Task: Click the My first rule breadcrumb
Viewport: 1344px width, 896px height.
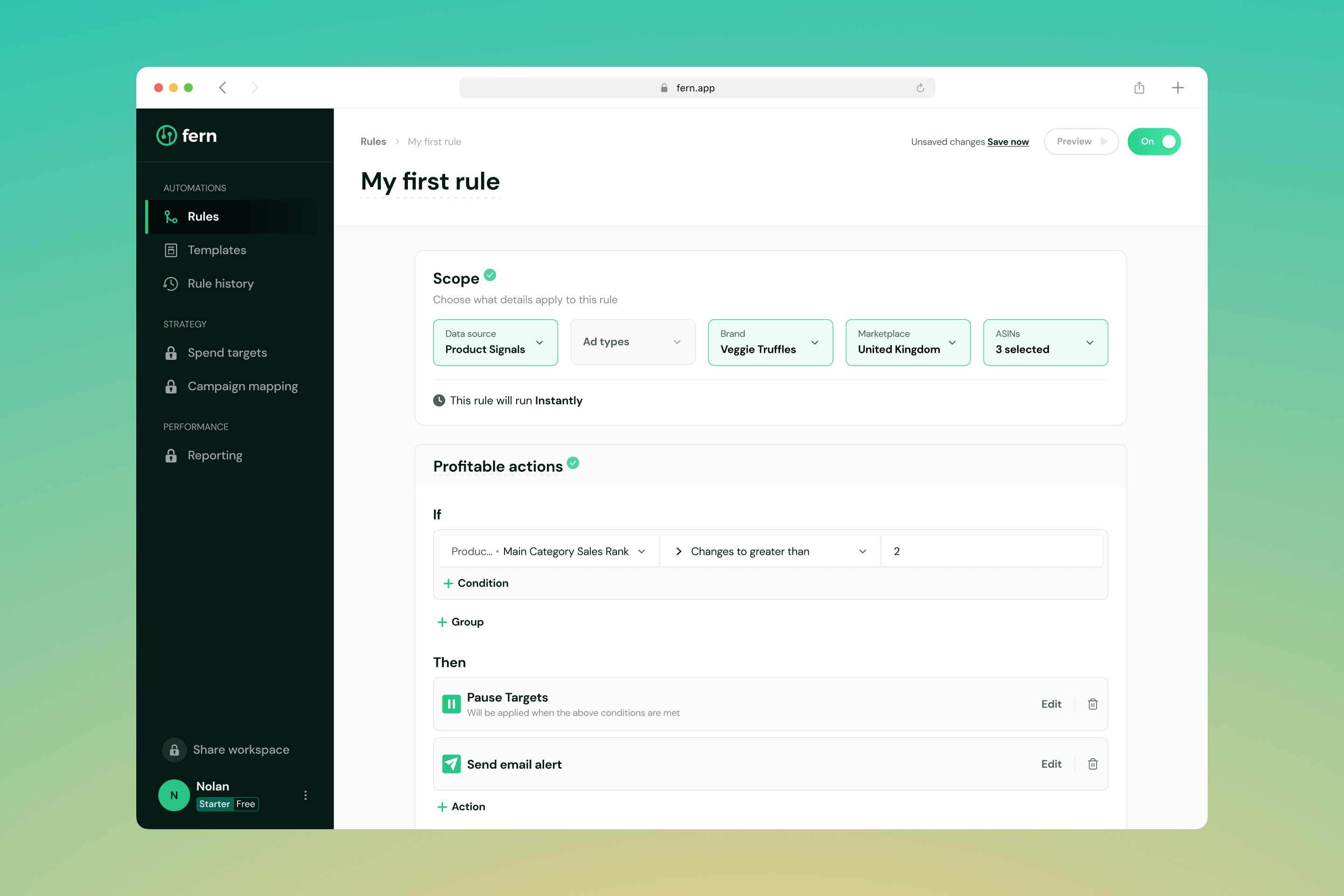Action: 434,142
